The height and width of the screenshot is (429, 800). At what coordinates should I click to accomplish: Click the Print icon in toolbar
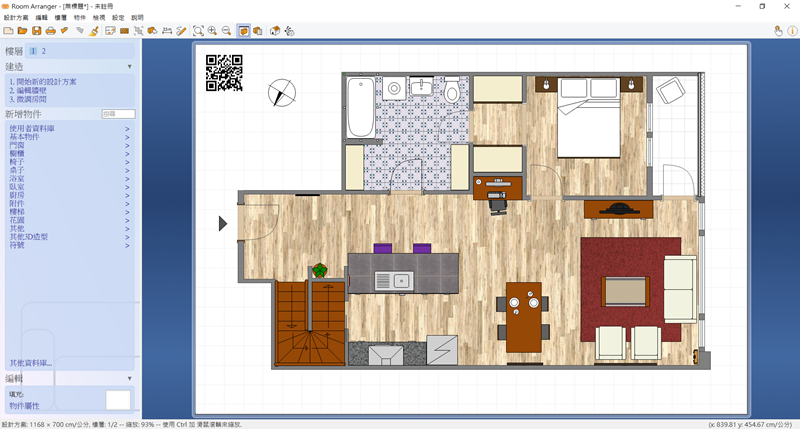coord(50,31)
